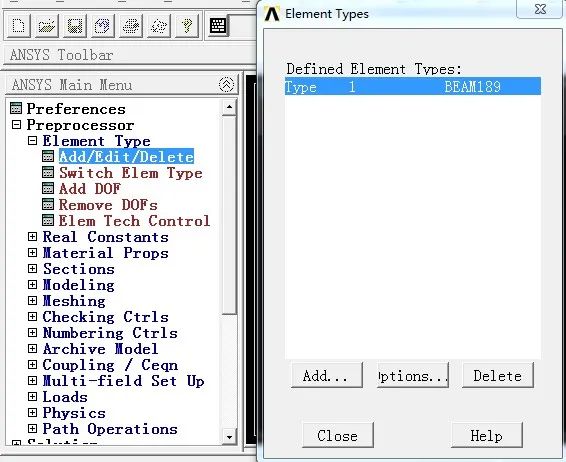Click the Material Props label
The image size is (566, 462).
[105, 253]
